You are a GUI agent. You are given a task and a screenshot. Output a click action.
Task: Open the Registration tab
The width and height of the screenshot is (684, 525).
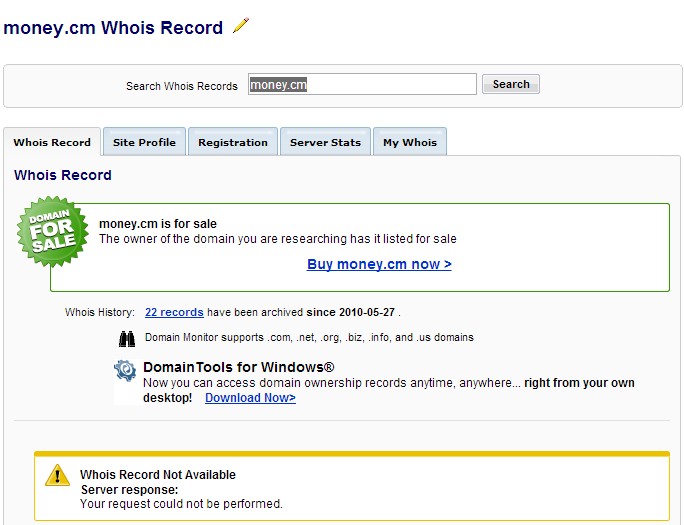click(233, 142)
